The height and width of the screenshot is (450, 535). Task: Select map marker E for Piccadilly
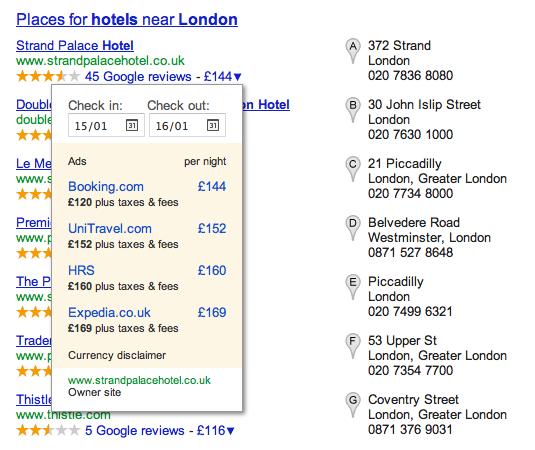(353, 287)
